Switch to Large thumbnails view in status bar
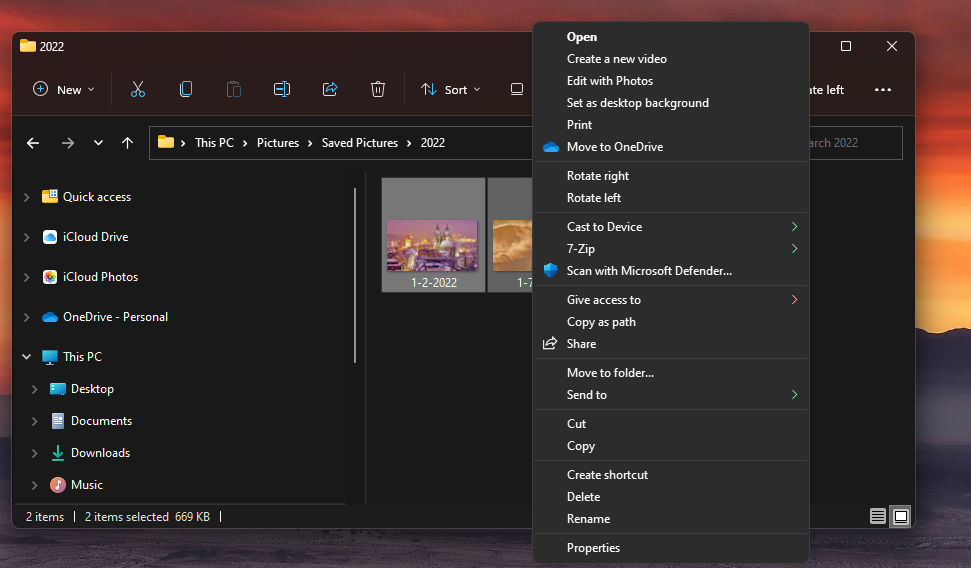This screenshot has width=971, height=568. [901, 516]
